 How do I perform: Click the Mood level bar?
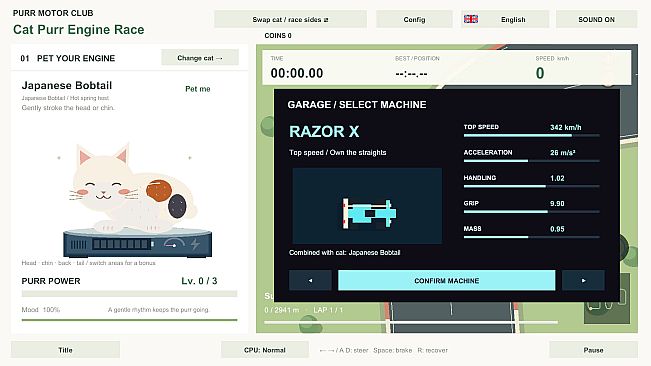point(129,320)
